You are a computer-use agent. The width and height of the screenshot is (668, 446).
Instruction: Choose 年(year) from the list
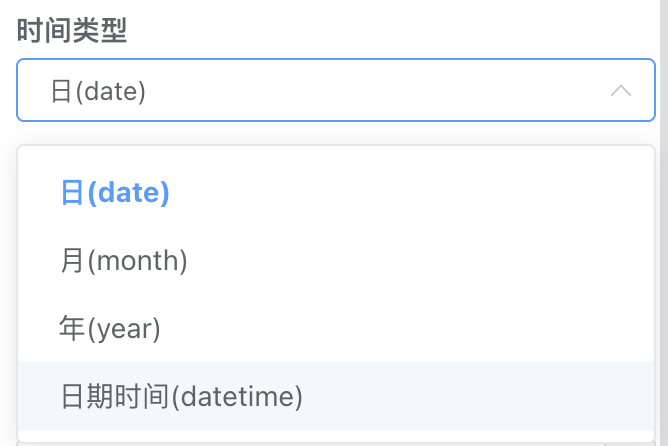click(x=110, y=328)
